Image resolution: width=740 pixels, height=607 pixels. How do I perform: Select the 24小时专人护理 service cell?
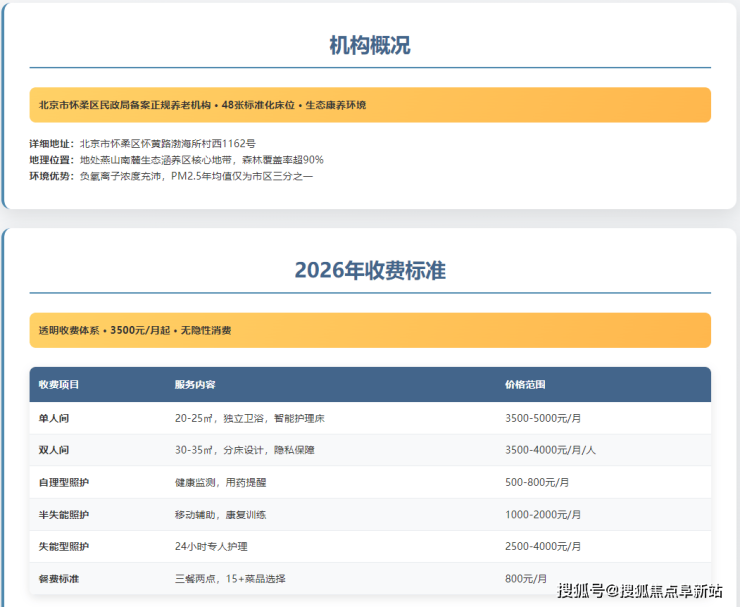pos(211,546)
